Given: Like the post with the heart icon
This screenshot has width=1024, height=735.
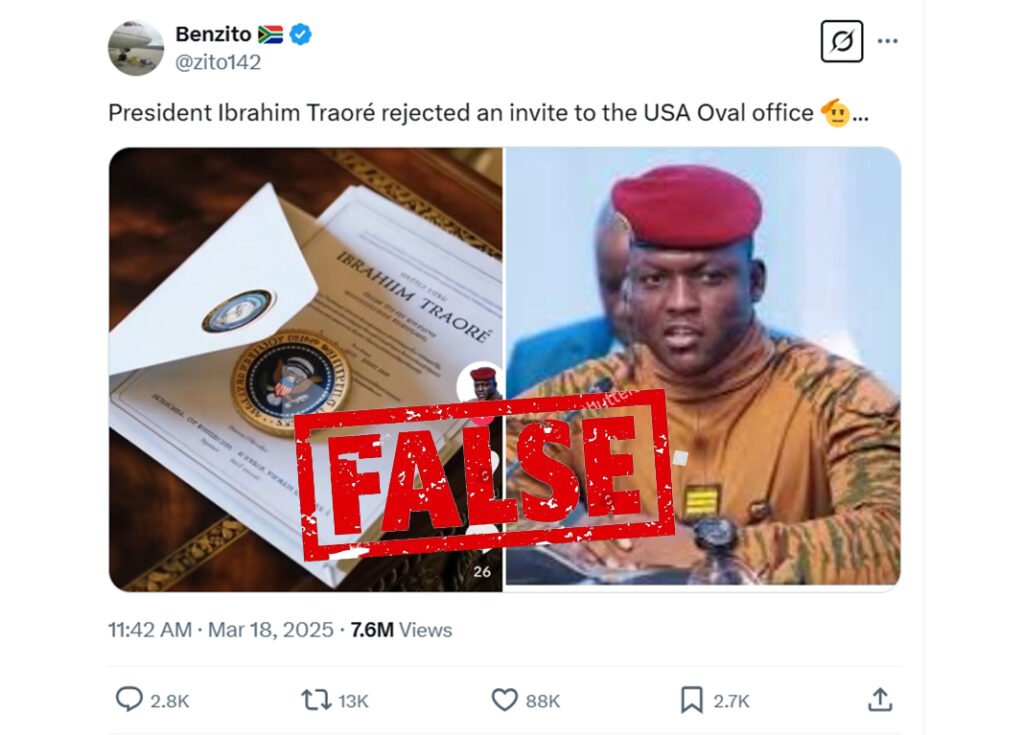Looking at the screenshot, I should click(x=504, y=700).
